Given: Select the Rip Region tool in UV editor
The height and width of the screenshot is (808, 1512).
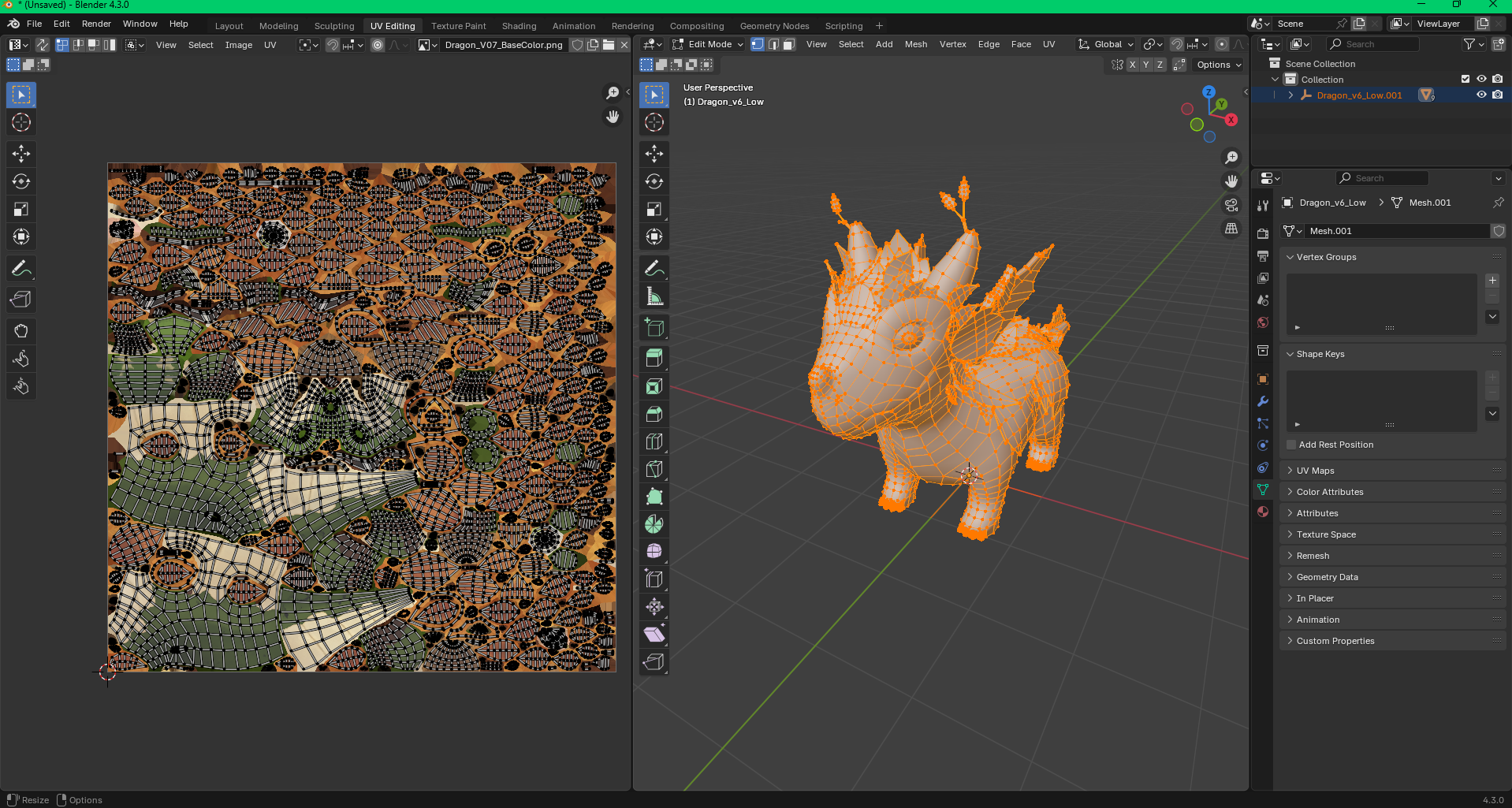Looking at the screenshot, I should [x=21, y=300].
